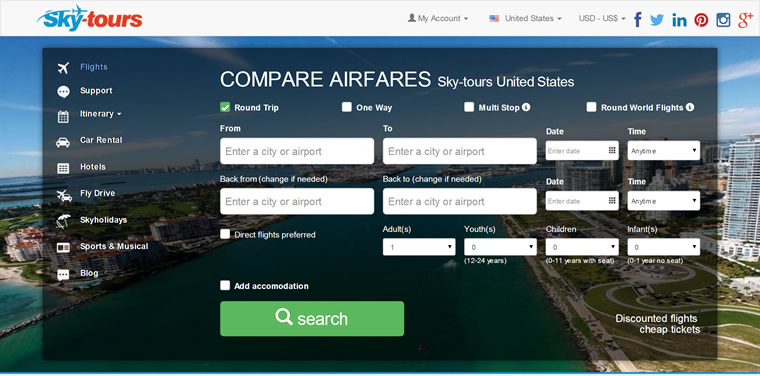
Task: Select Support in the sidebar
Action: point(96,91)
